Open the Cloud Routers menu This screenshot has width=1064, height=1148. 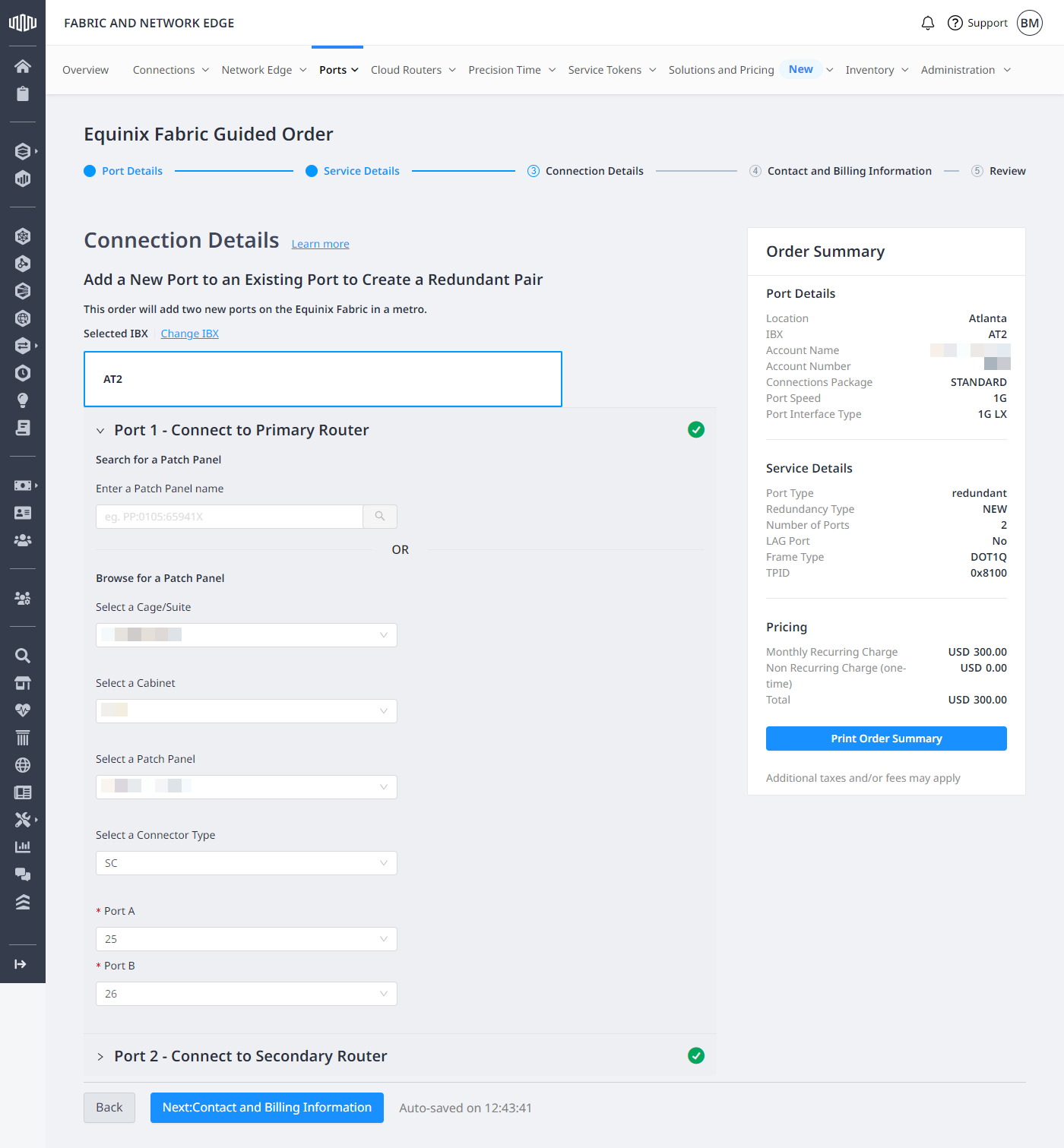pyautogui.click(x=413, y=70)
